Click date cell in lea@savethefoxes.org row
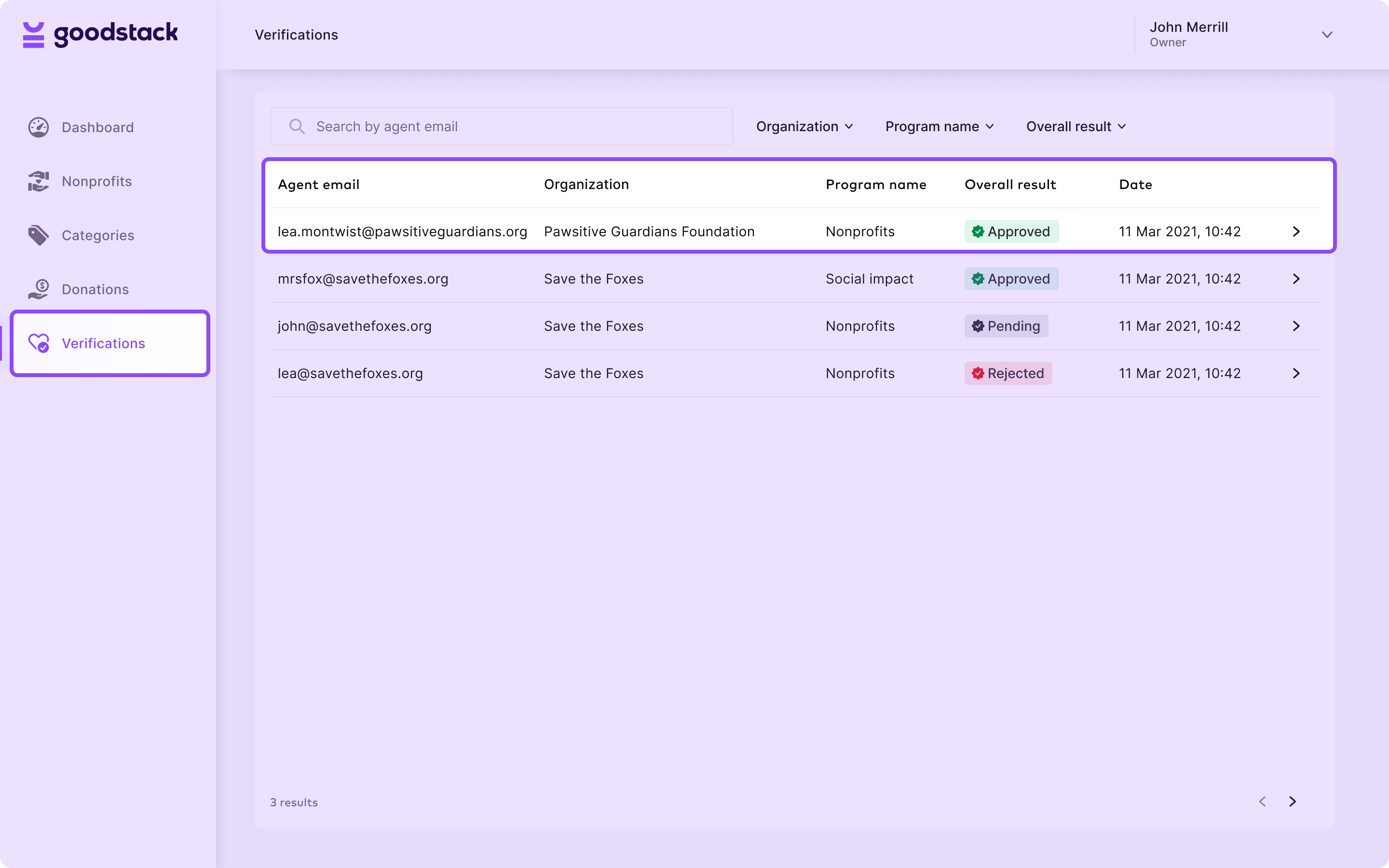Screen dimensions: 1389x868 [1180, 373]
